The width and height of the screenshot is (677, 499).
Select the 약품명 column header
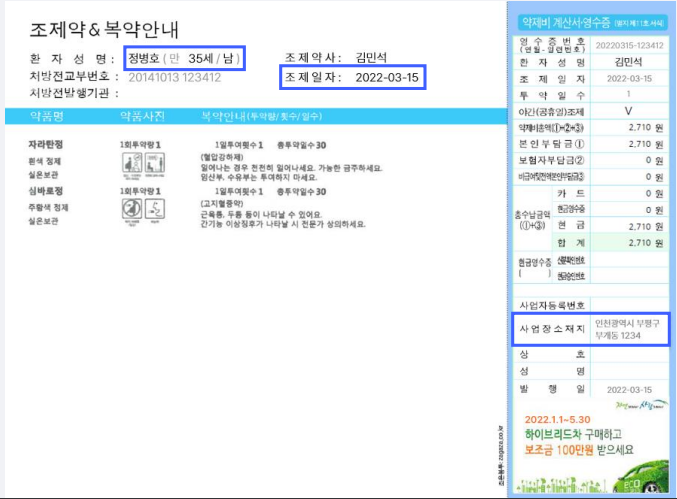(x=49, y=117)
